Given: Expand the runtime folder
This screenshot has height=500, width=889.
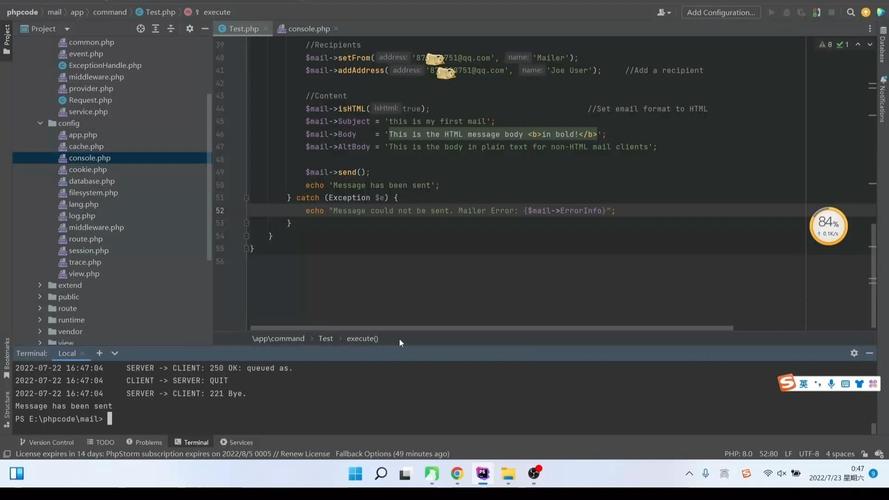Looking at the screenshot, I should 40,320.
